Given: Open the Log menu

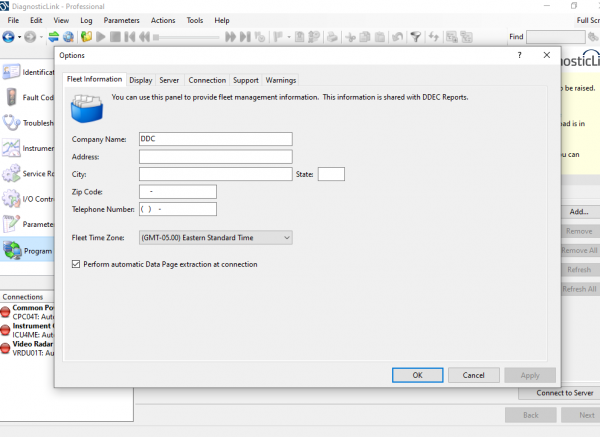Looking at the screenshot, I should [86, 20].
